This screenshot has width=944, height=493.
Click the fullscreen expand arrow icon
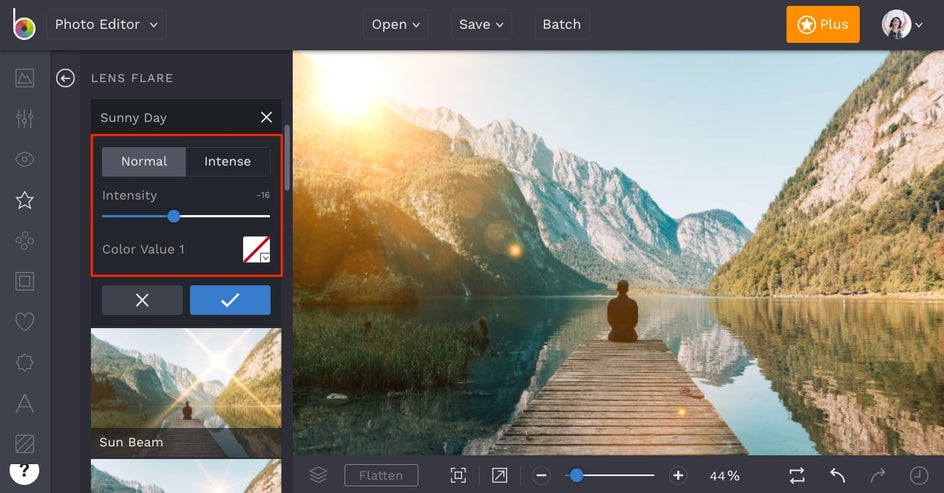[x=499, y=476]
